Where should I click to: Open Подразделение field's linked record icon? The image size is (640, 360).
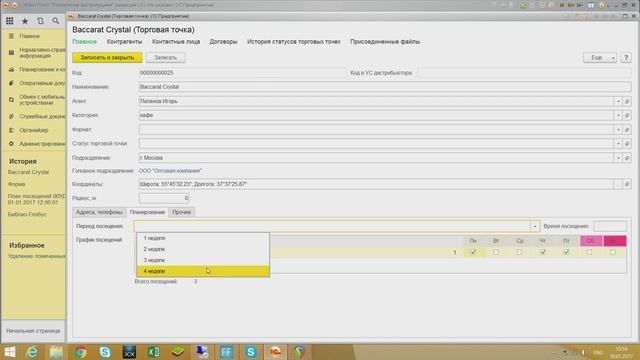pos(627,158)
